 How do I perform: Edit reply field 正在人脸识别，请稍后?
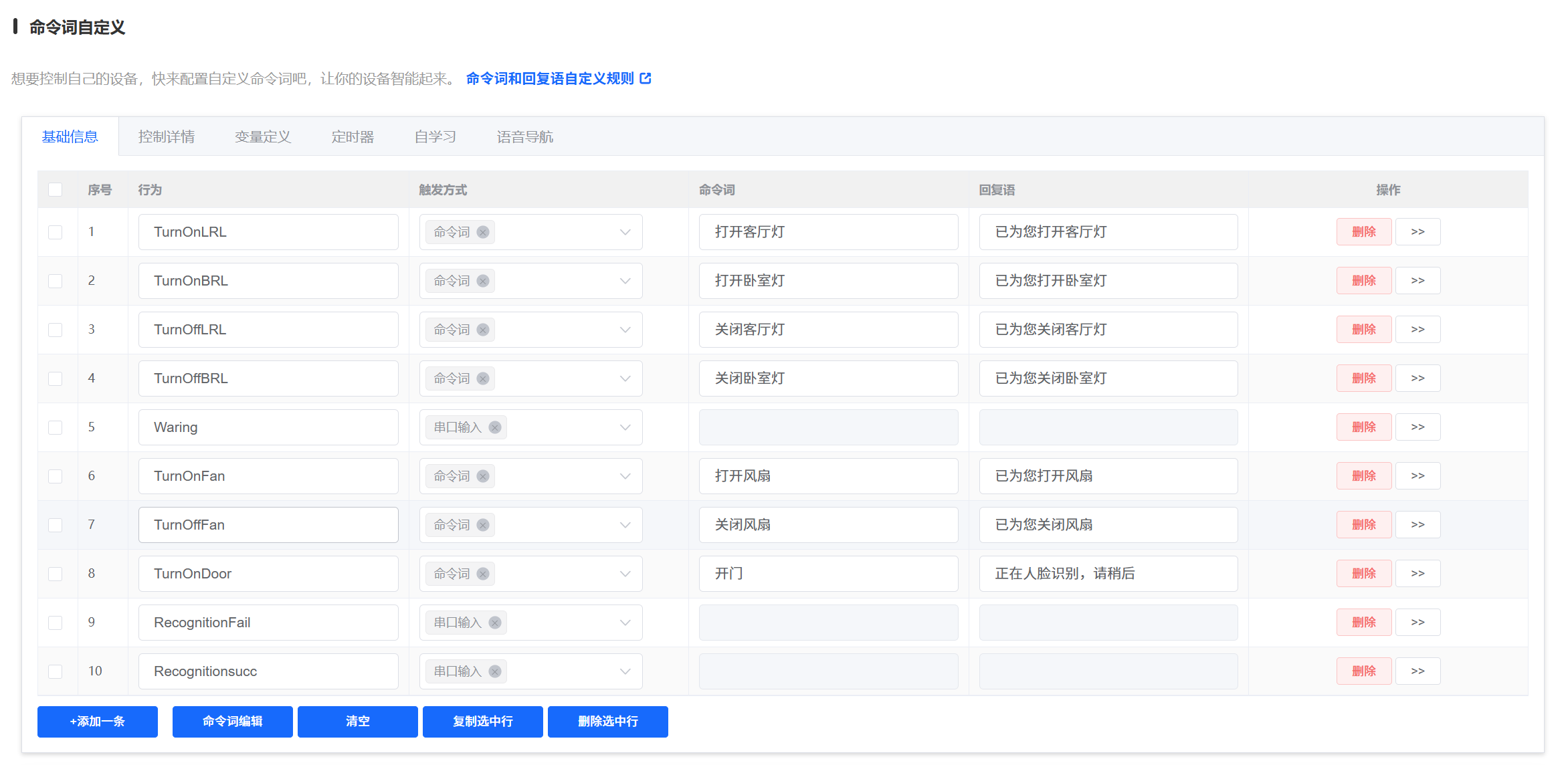[x=1108, y=574]
